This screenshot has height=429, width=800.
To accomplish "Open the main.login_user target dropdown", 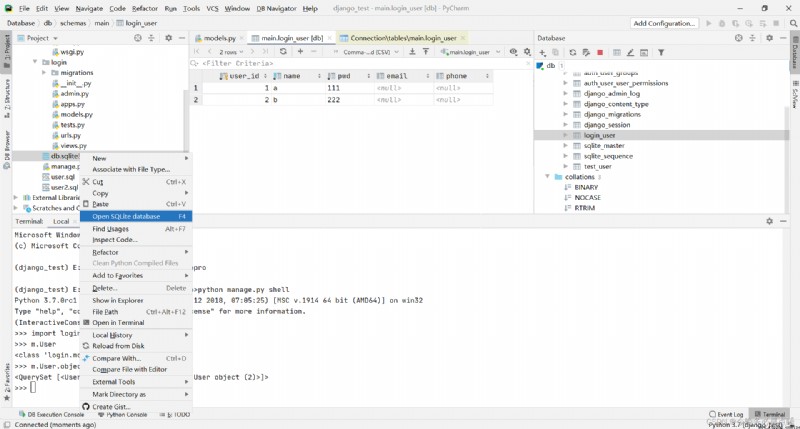I will (470, 52).
